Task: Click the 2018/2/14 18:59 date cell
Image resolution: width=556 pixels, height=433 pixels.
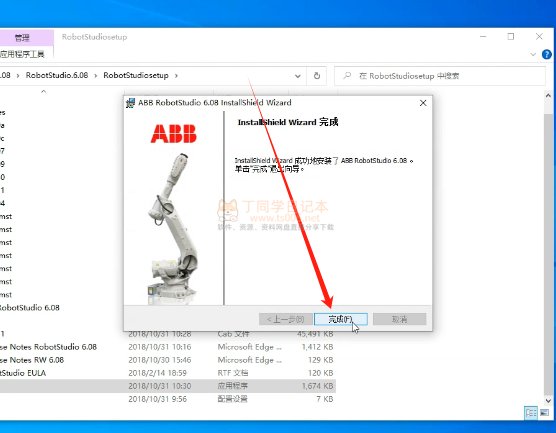Action: (157, 373)
